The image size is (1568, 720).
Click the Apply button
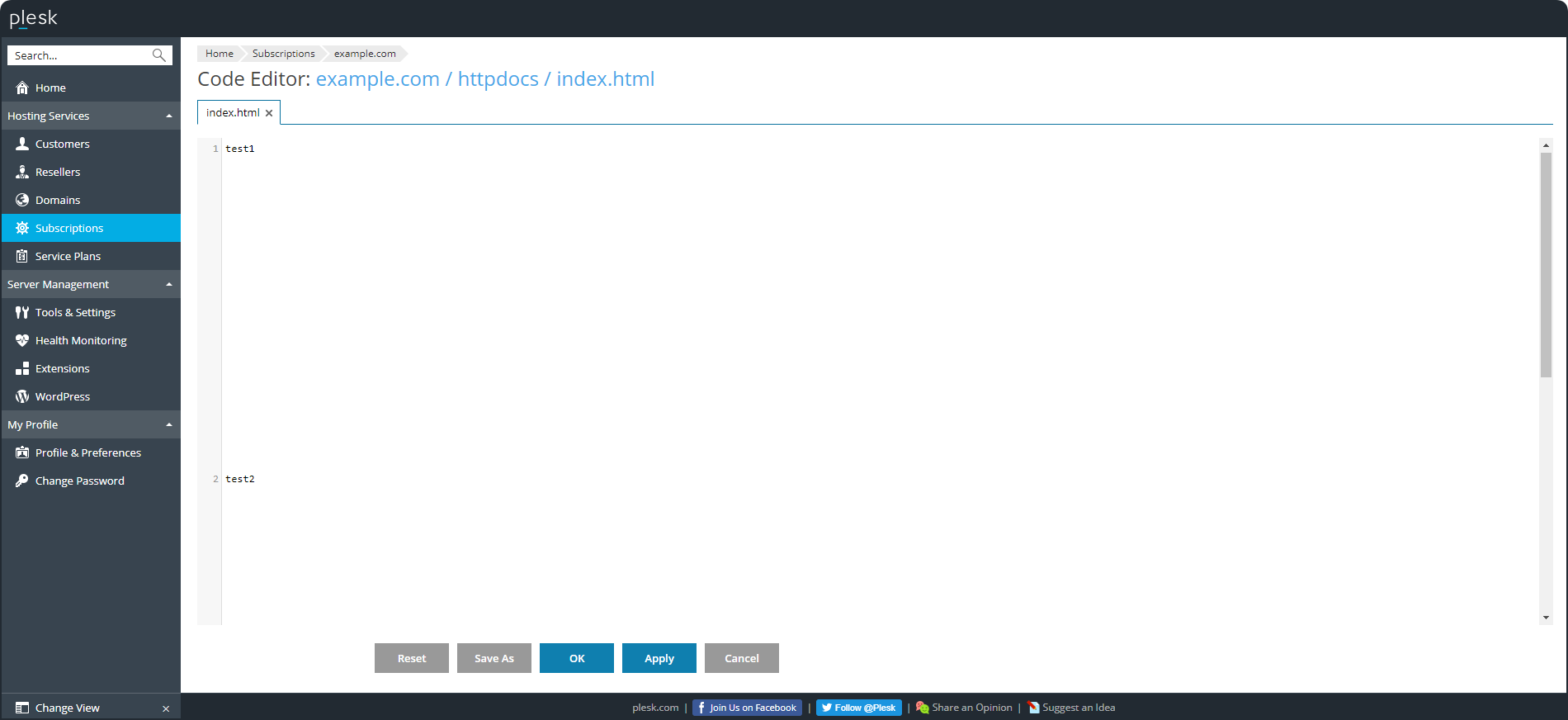pos(659,658)
